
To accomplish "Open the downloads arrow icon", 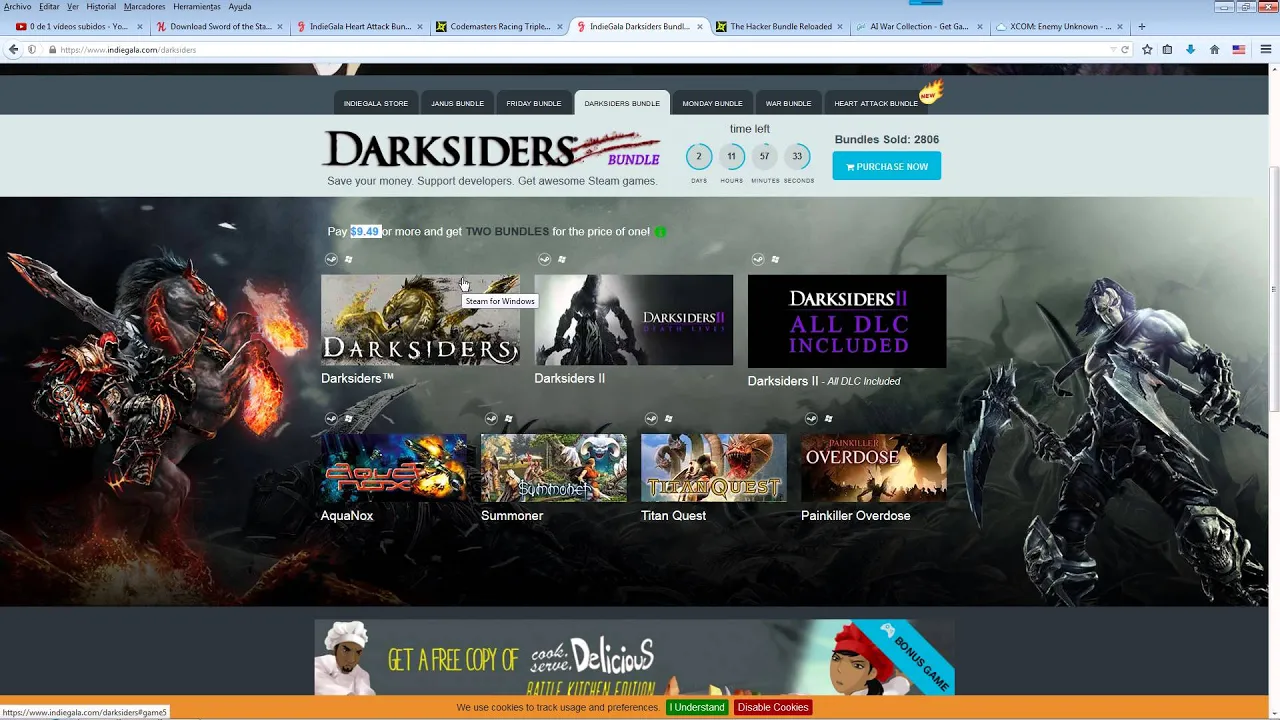I will (x=1190, y=49).
